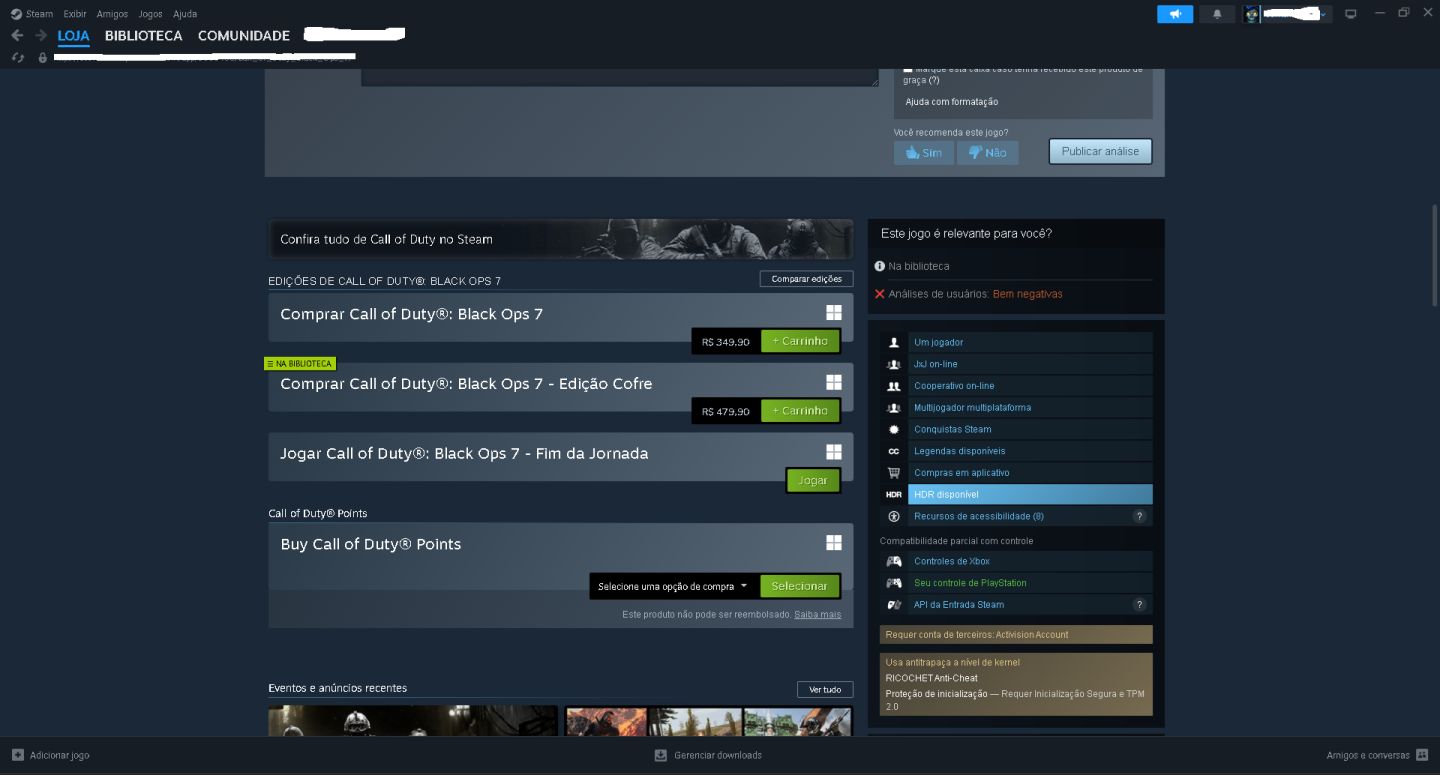This screenshot has height=775, width=1440.
Task: Open notifications with the bell icon
Action: [1217, 14]
